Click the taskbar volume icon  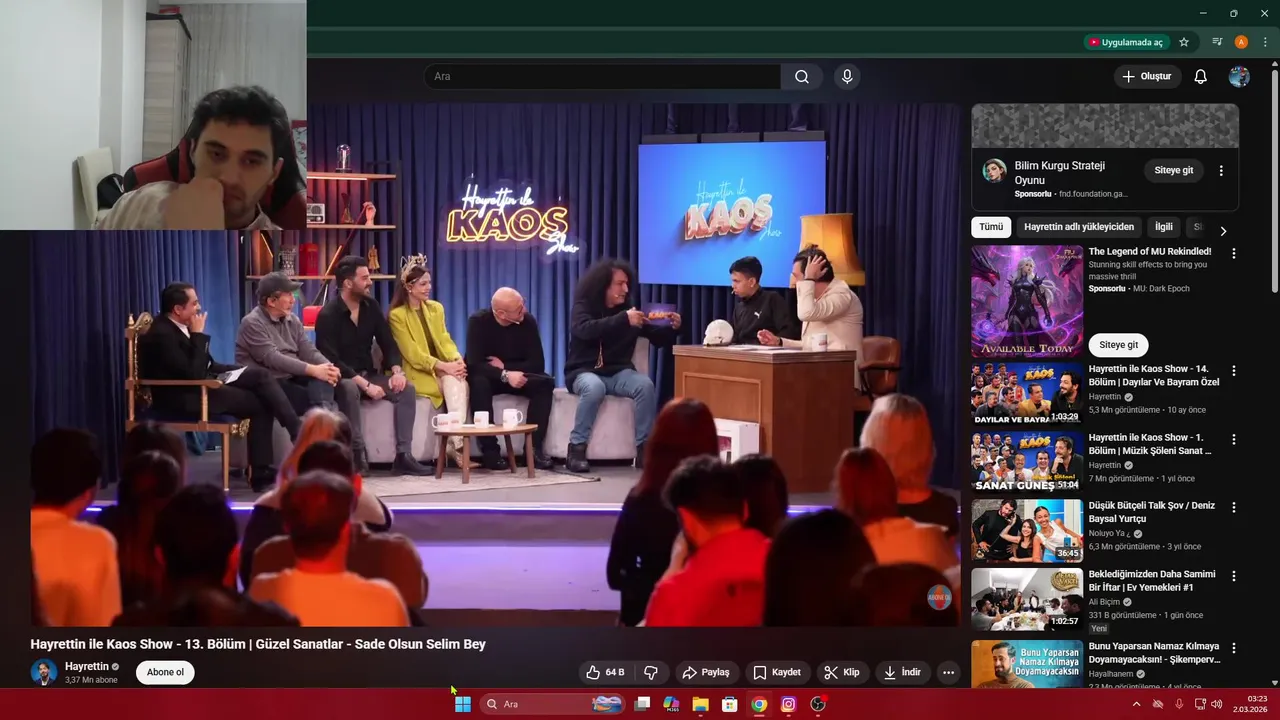click(1216, 704)
